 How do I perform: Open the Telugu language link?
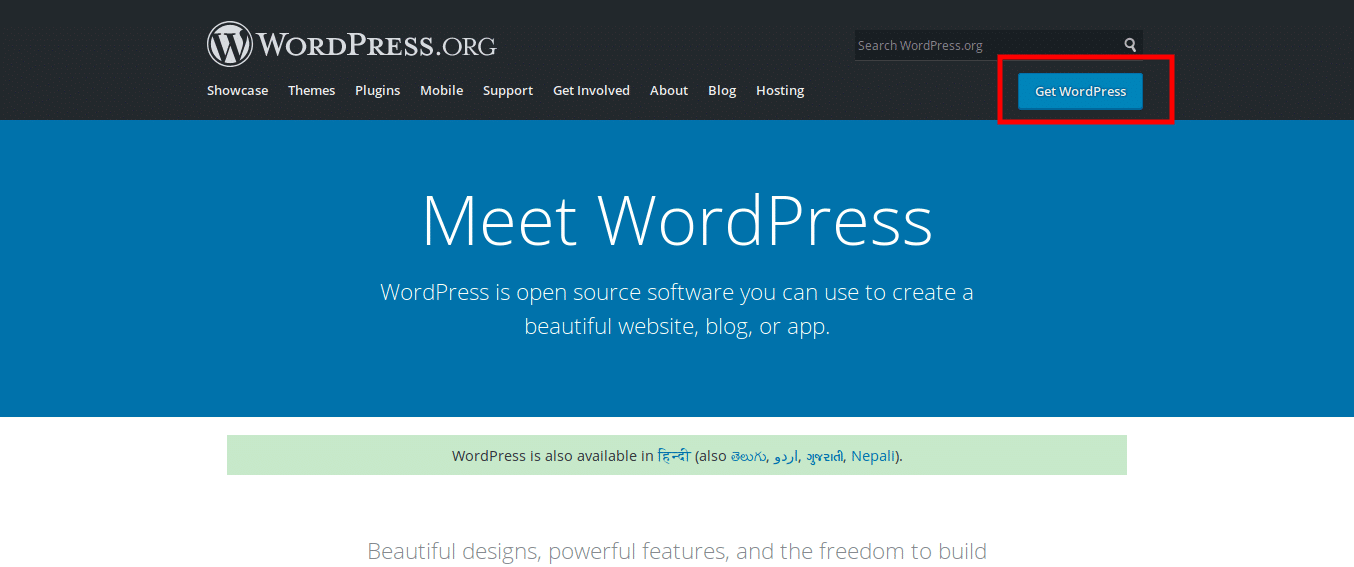click(x=749, y=456)
